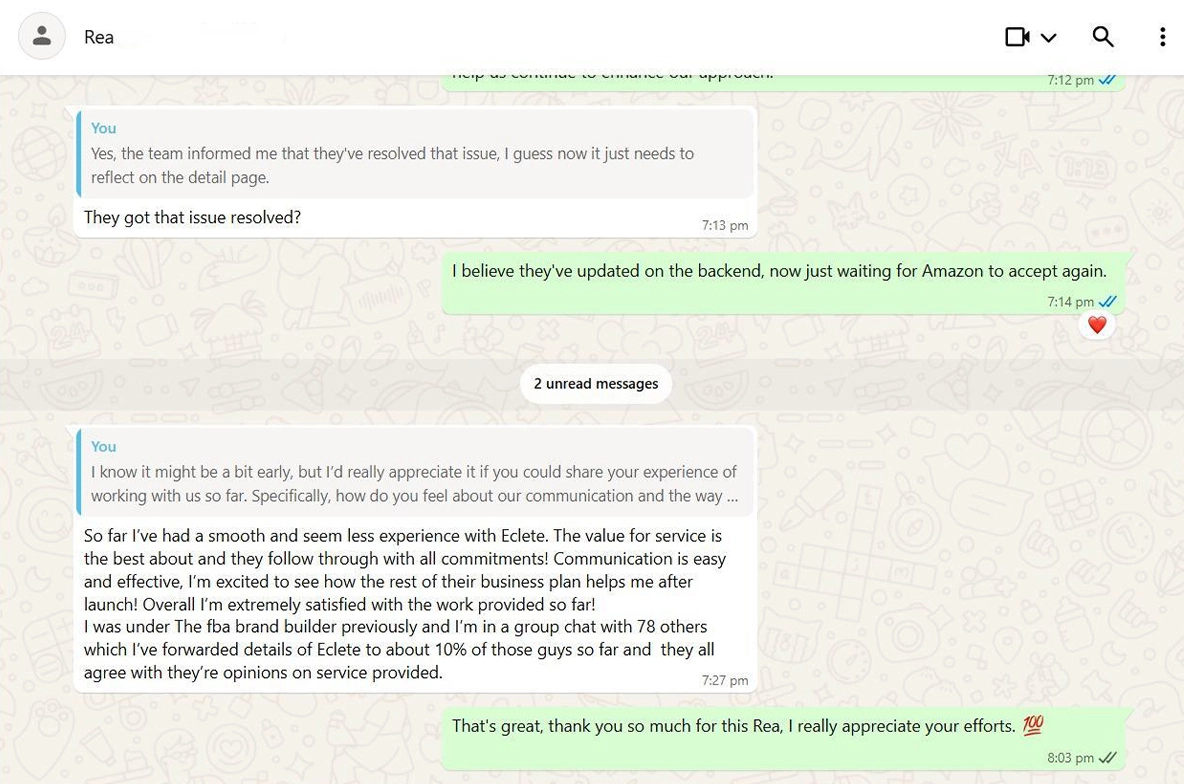Click grey double ticks on 8:03 pm message
The width and height of the screenshot is (1184, 784).
pyautogui.click(x=1108, y=758)
